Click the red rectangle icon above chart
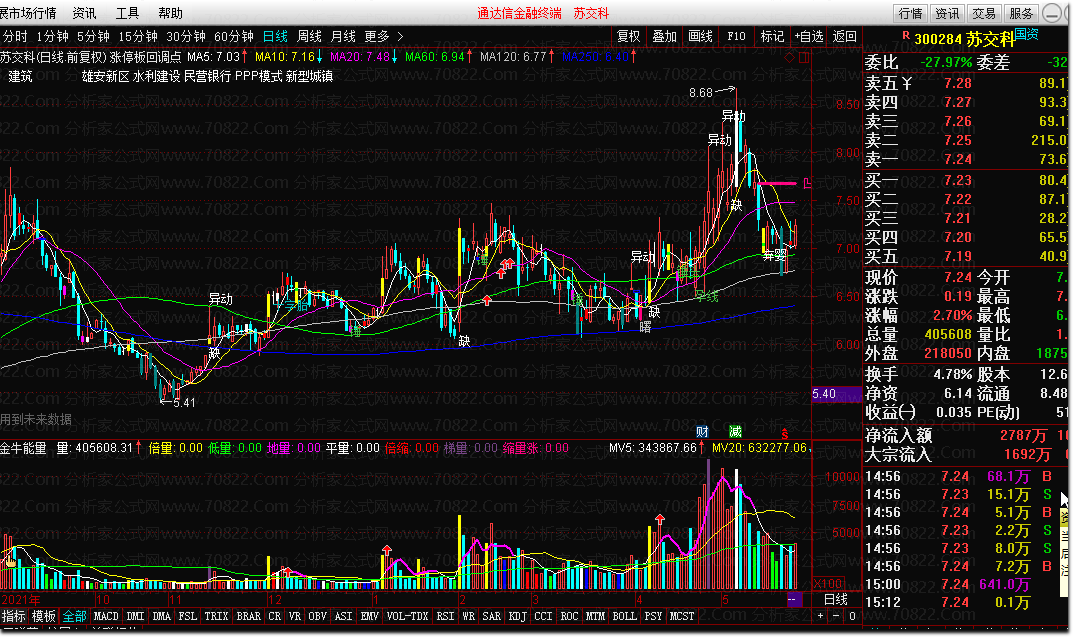 click(804, 58)
